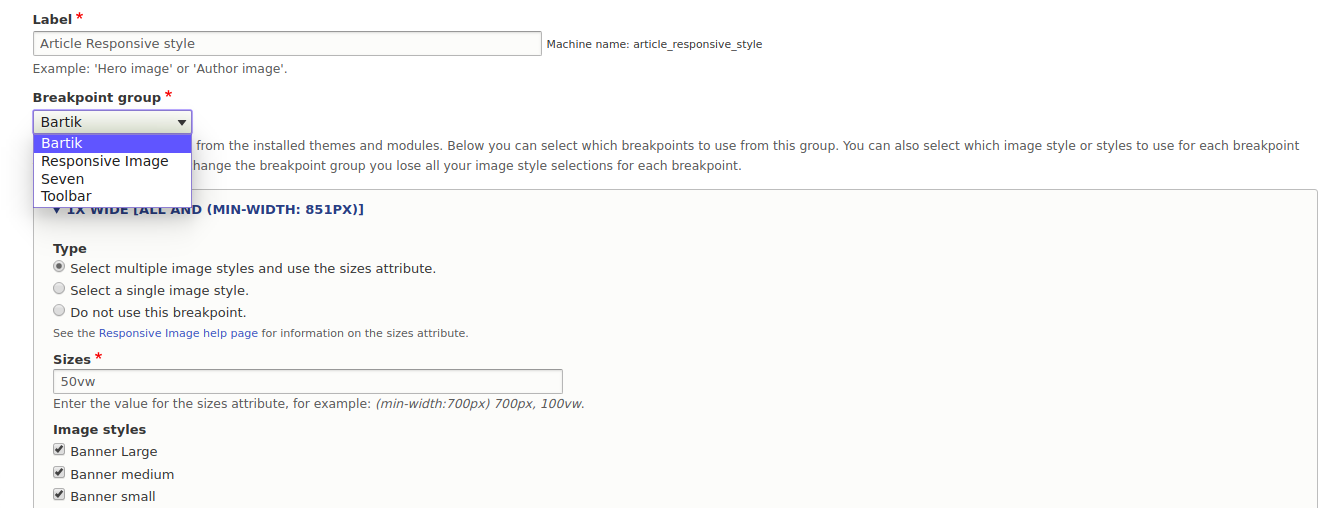Open the Responsive Image help page link
Viewport: 1320px width, 508px height.
point(178,333)
